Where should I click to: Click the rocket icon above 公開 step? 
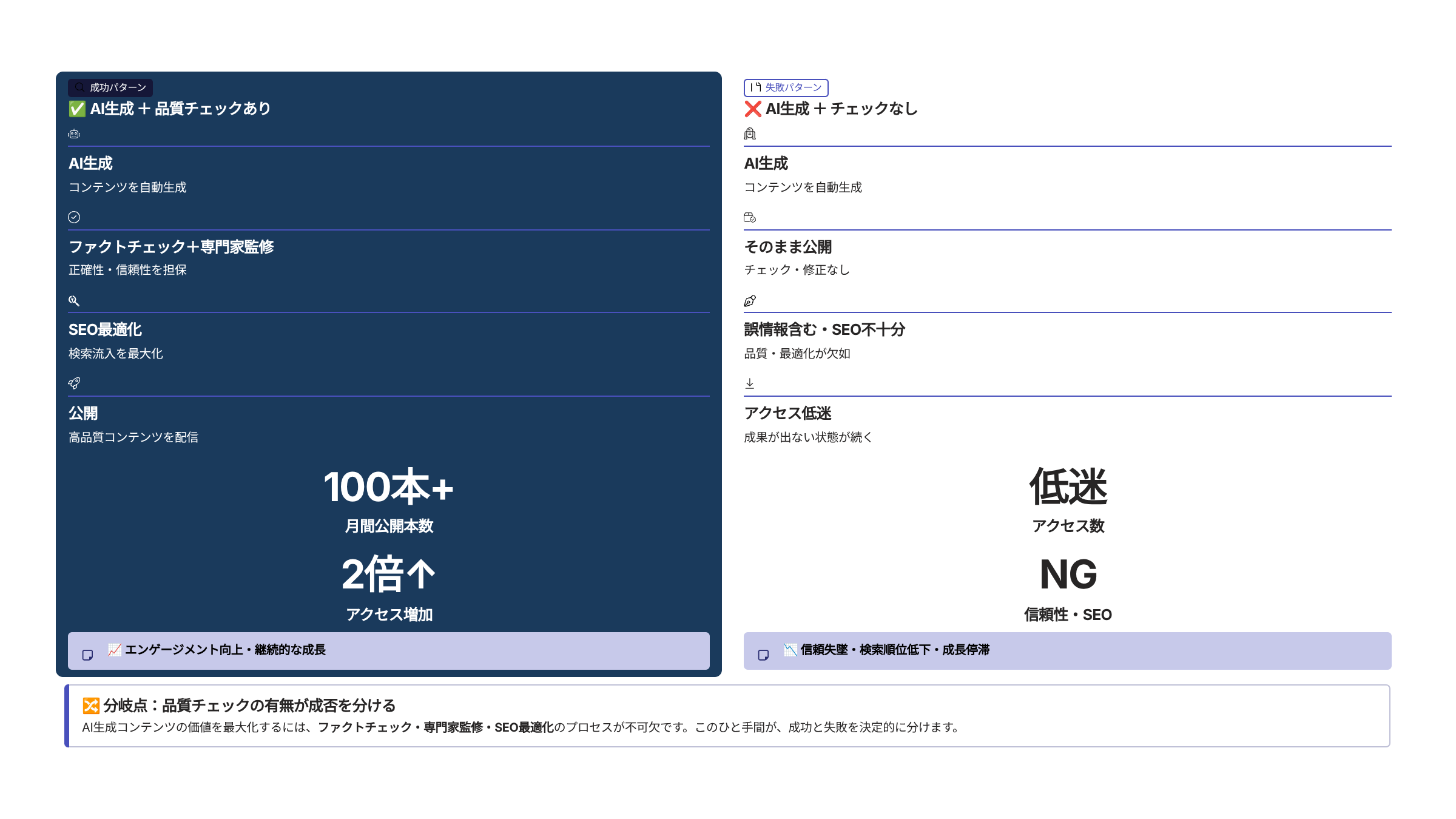[x=74, y=383]
